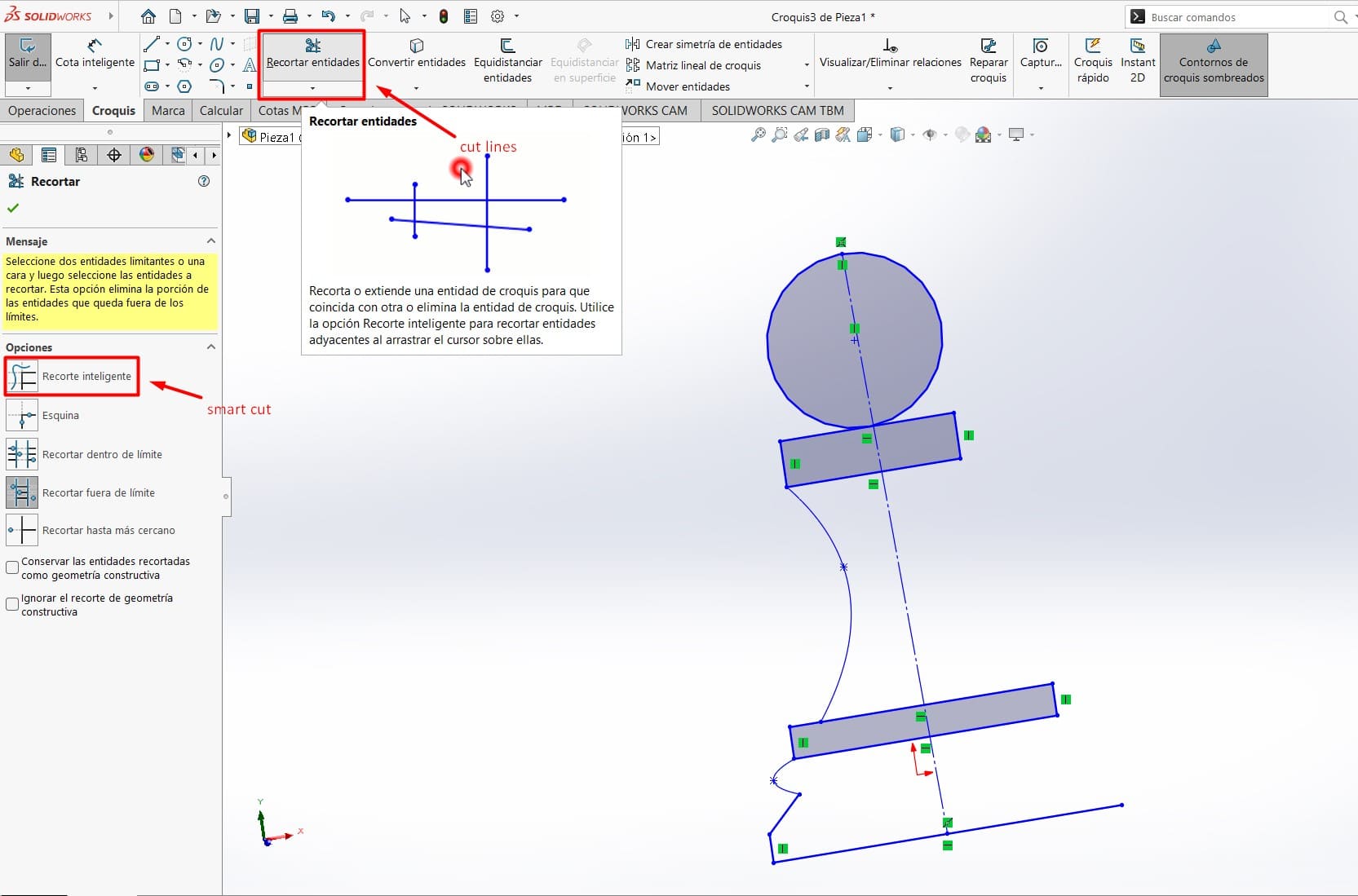Image resolution: width=1358 pixels, height=896 pixels.
Task: Select the Circle sketch tool
Action: coord(184,44)
